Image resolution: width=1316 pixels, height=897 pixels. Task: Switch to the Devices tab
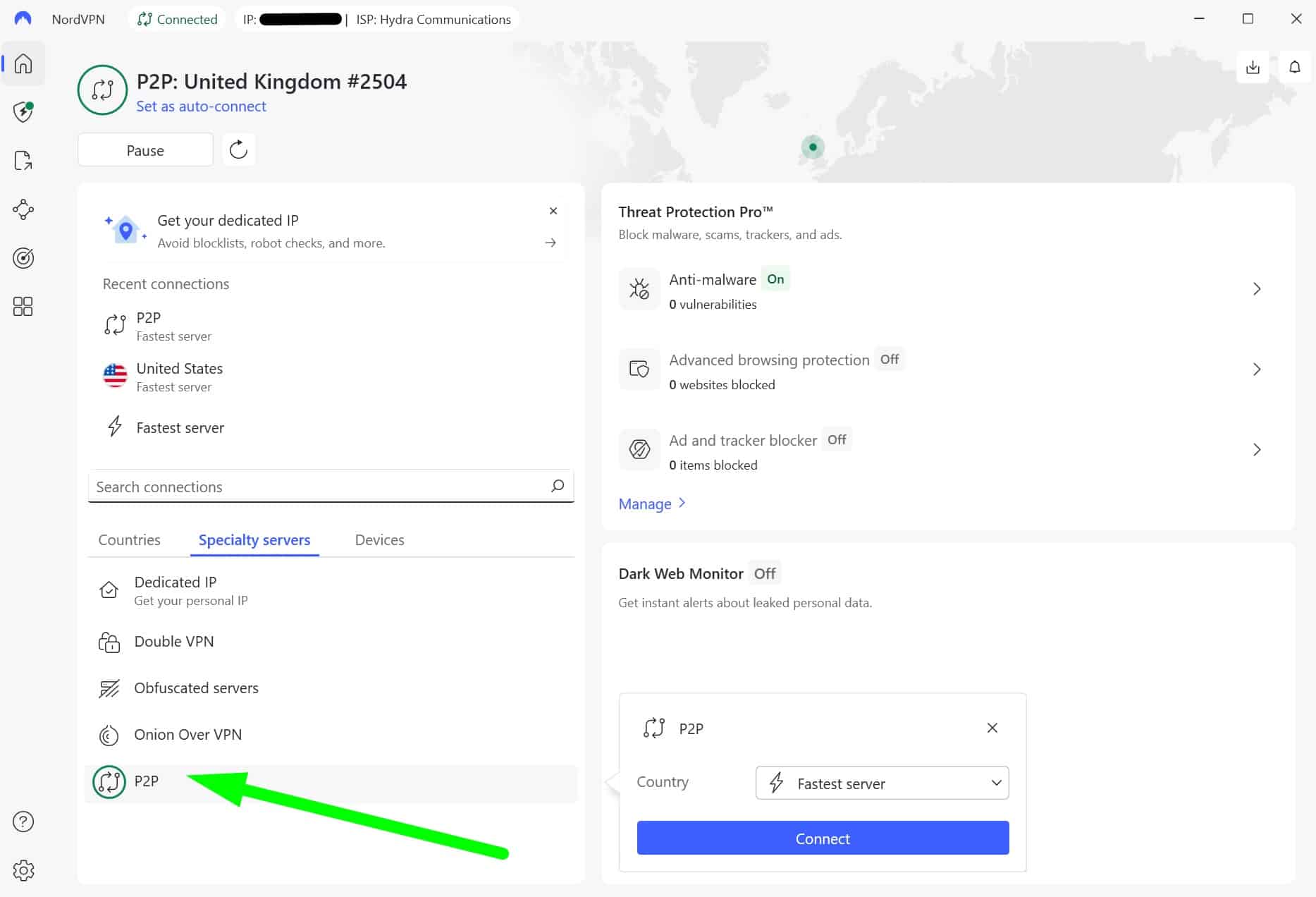[x=379, y=539]
